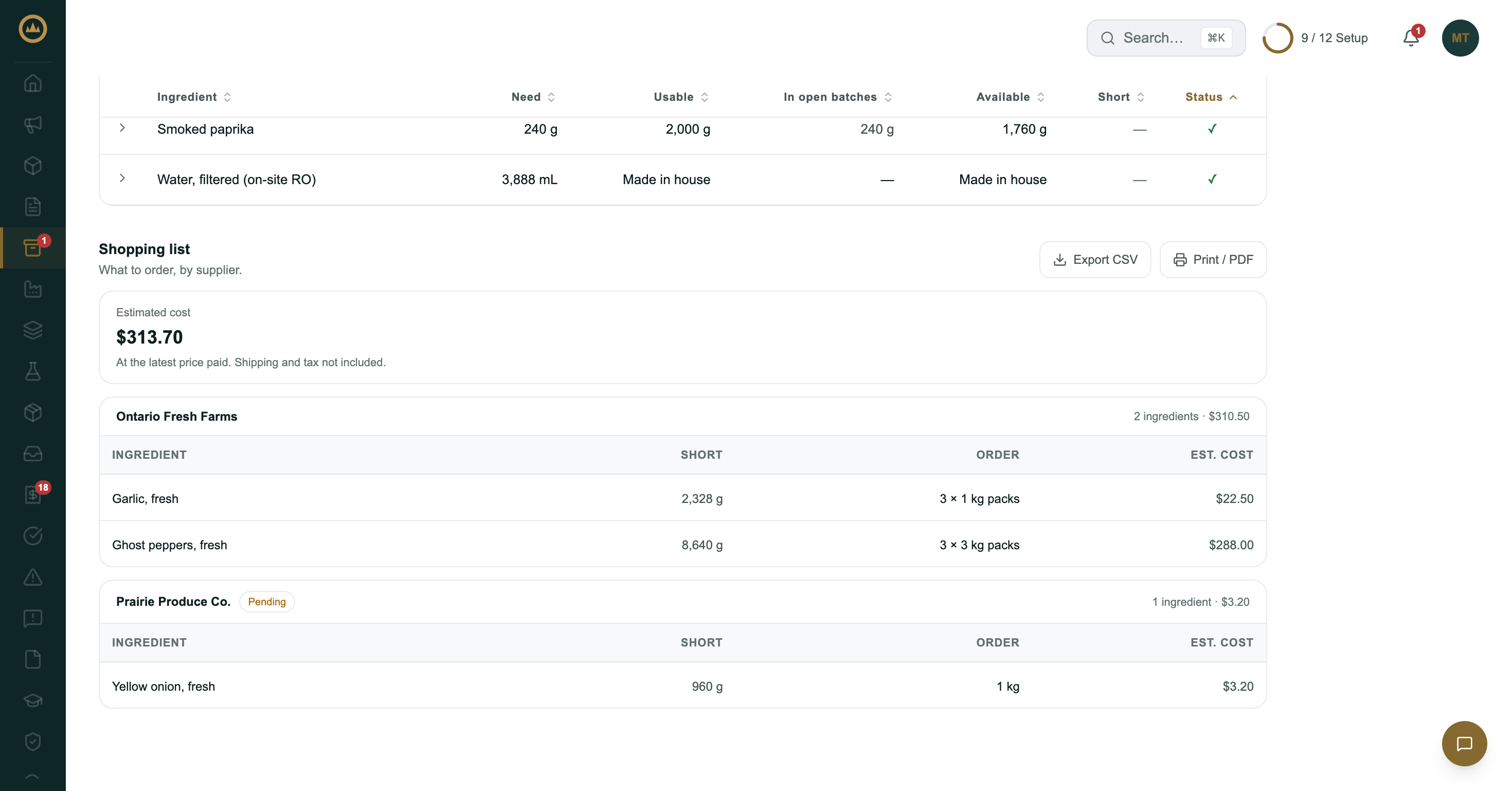Open the shield check sidebar icon
The height and width of the screenshot is (791, 1512).
coord(33,742)
